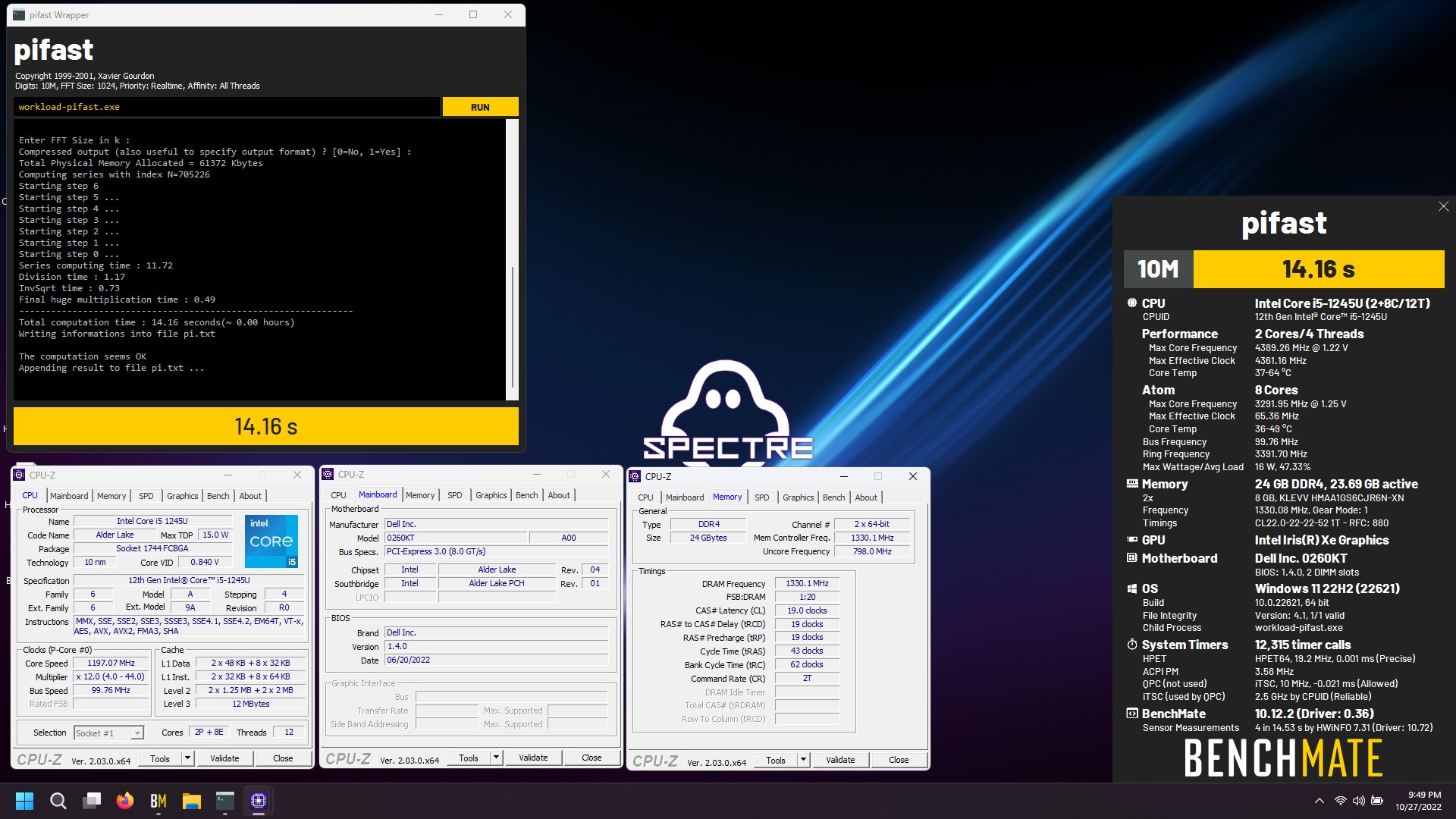1456x819 pixels.
Task: Run the pifast workload
Action: click(480, 107)
